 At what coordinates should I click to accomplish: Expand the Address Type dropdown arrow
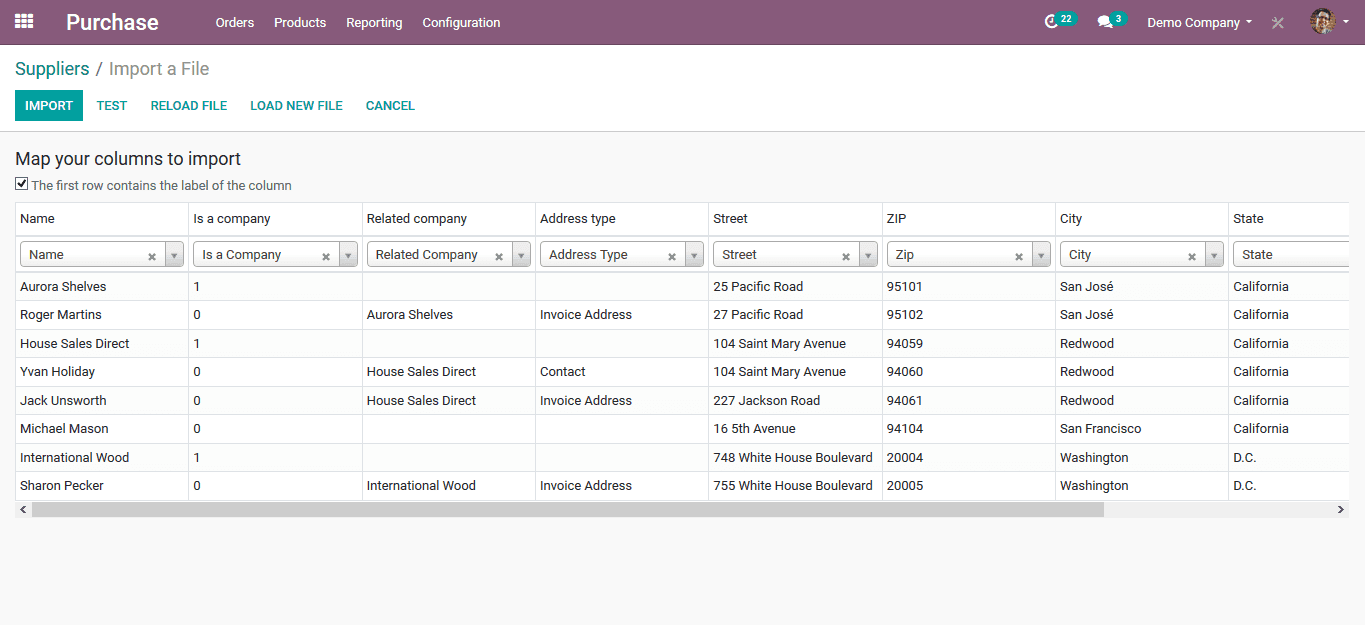[694, 255]
